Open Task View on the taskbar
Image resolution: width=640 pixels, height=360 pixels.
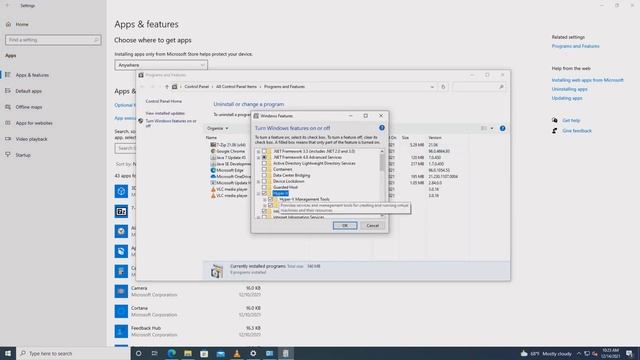point(155,353)
